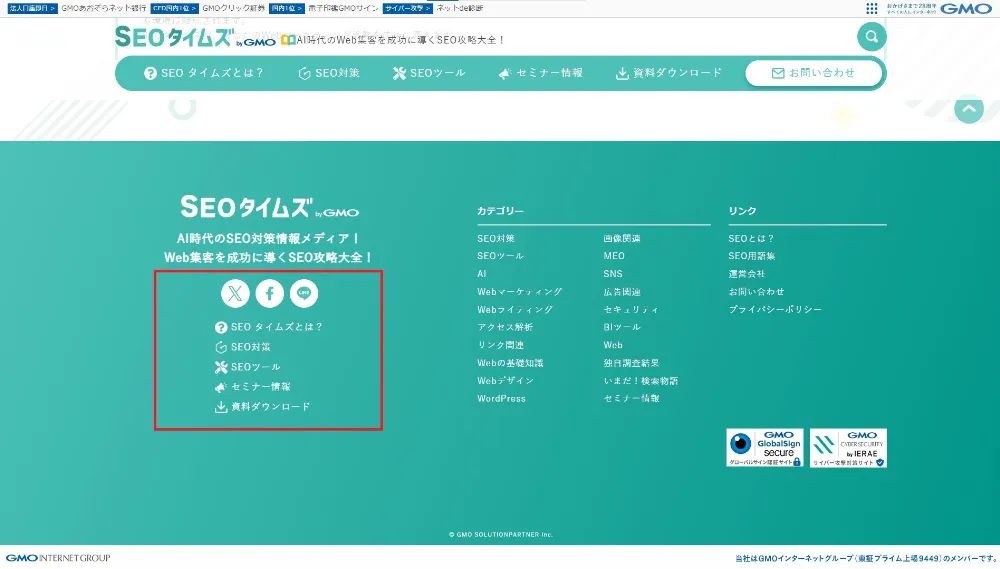Open the 'SNS' category link
The width and height of the screenshot is (1000, 569).
pos(613,274)
